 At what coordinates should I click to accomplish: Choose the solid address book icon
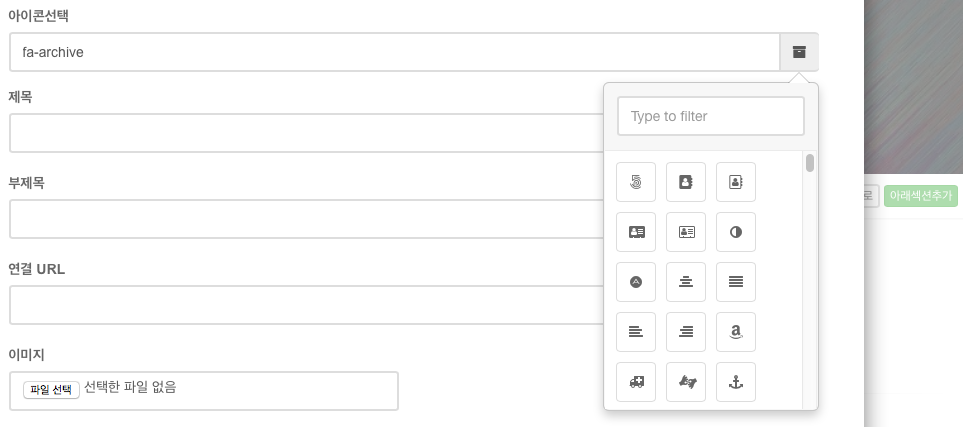tap(686, 182)
